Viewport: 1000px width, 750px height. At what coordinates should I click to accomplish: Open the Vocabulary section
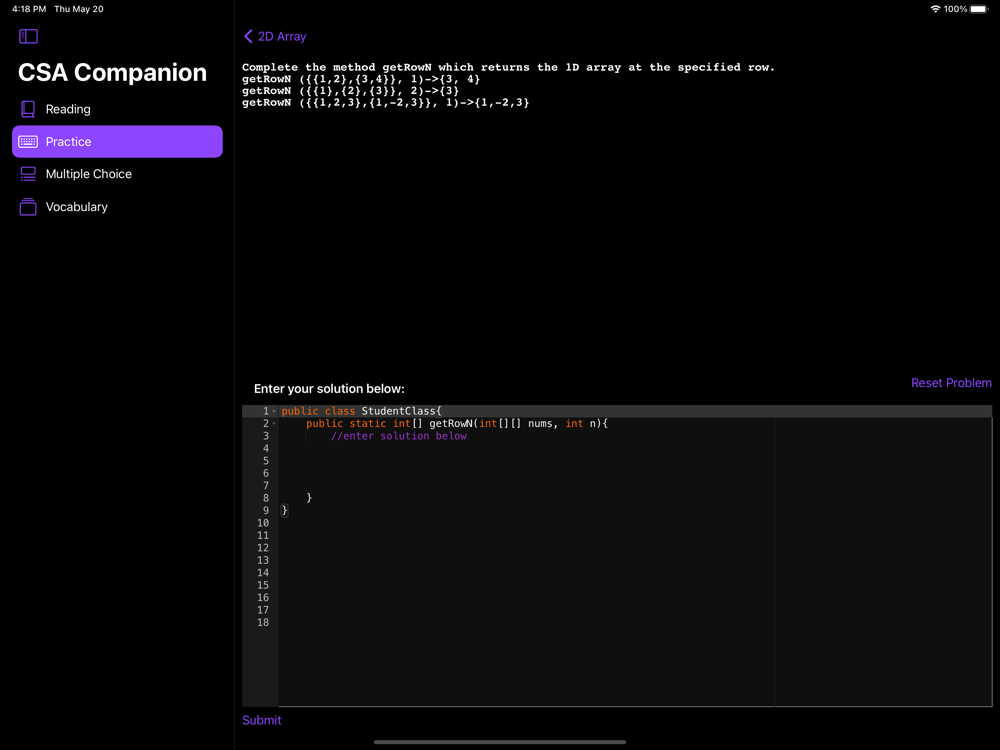point(117,207)
